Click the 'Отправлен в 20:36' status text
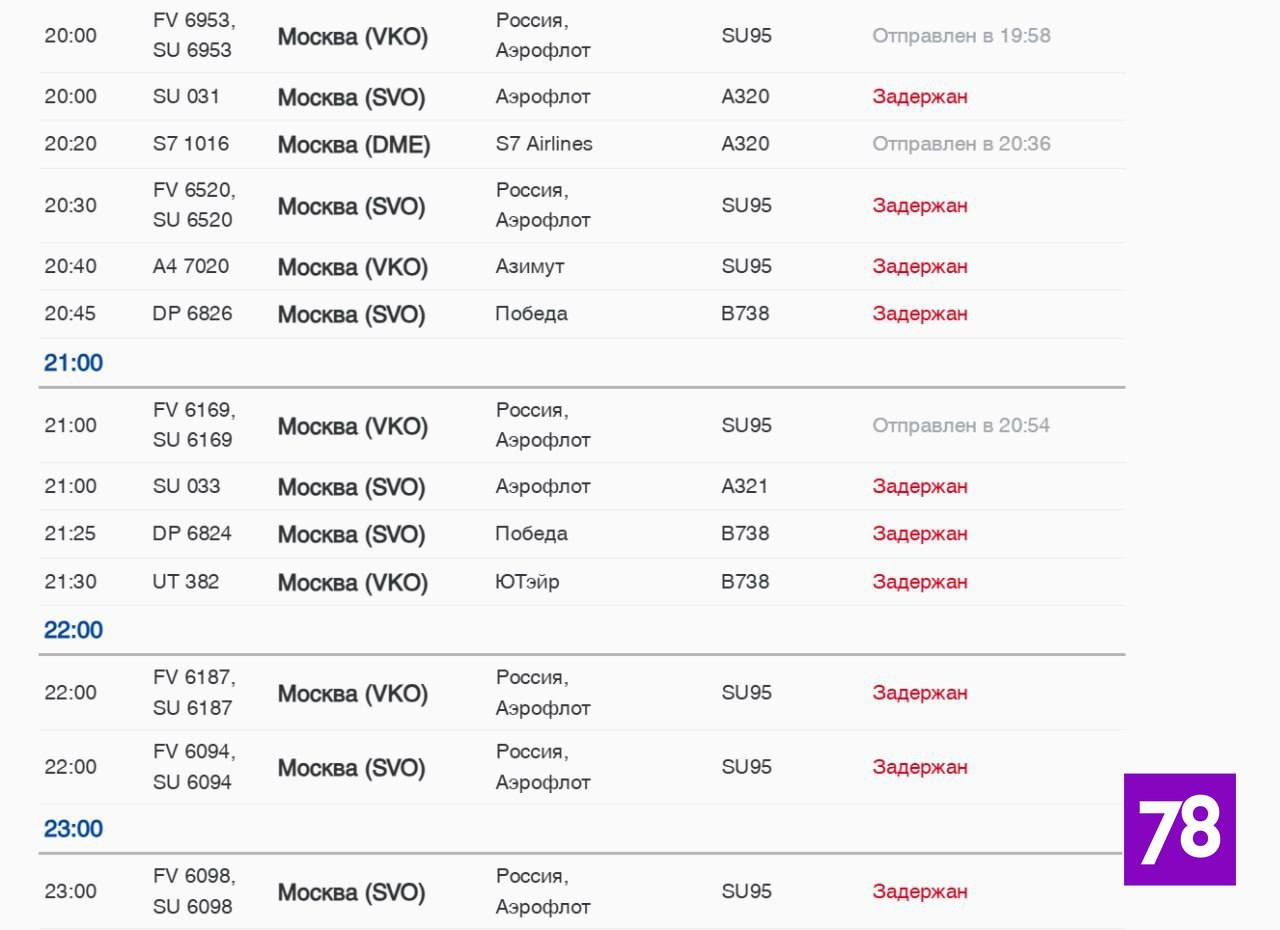The width and height of the screenshot is (1280, 930). click(961, 144)
